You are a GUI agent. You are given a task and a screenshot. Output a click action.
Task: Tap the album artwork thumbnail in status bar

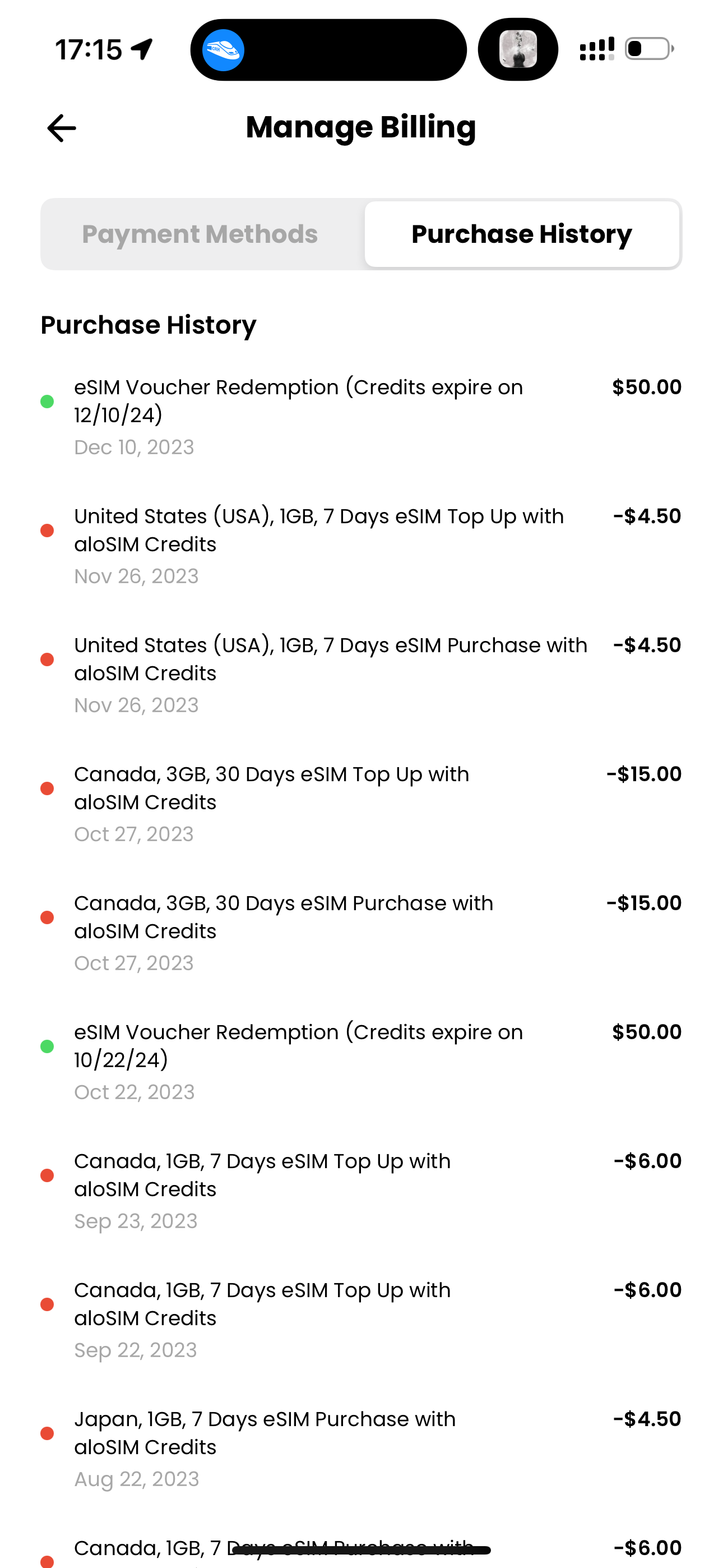point(518,49)
